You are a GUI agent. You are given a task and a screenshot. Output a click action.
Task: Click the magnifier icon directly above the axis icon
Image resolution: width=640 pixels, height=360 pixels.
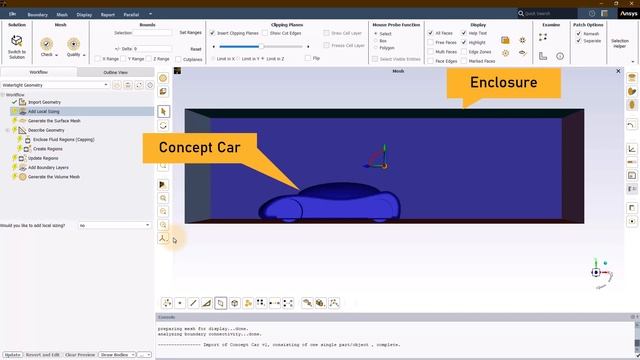163,225
